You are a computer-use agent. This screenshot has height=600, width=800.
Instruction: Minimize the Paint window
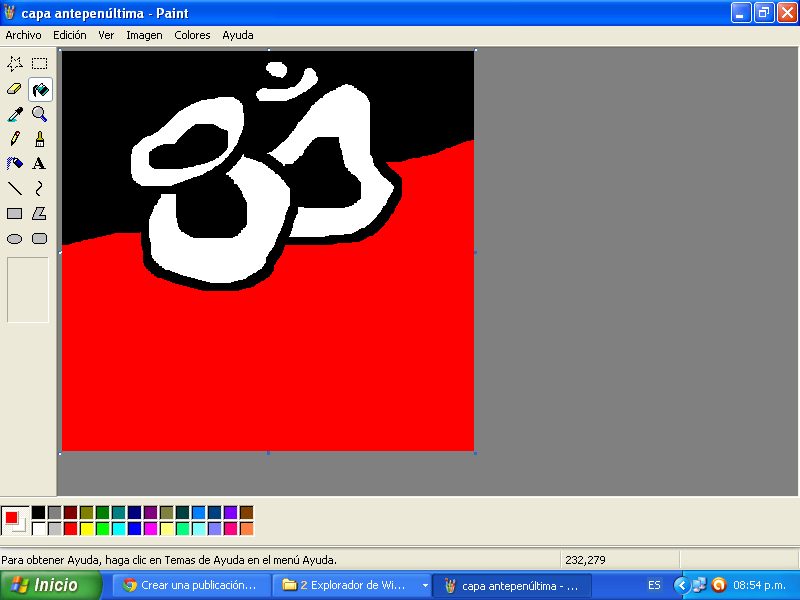(741, 13)
